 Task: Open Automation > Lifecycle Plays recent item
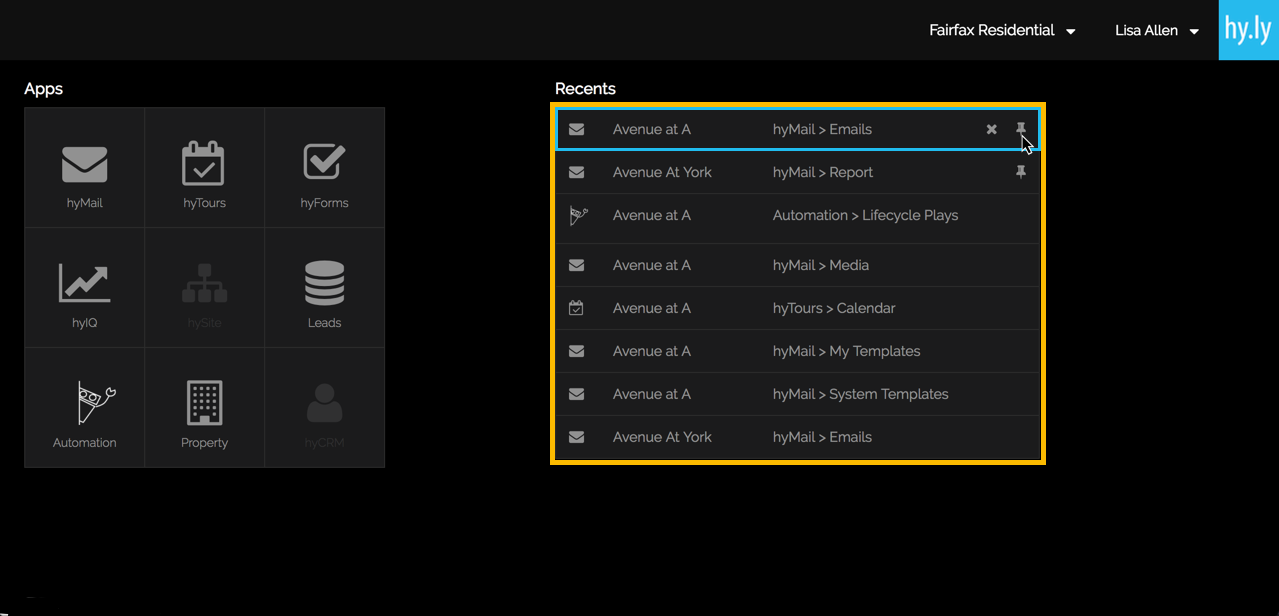point(798,218)
